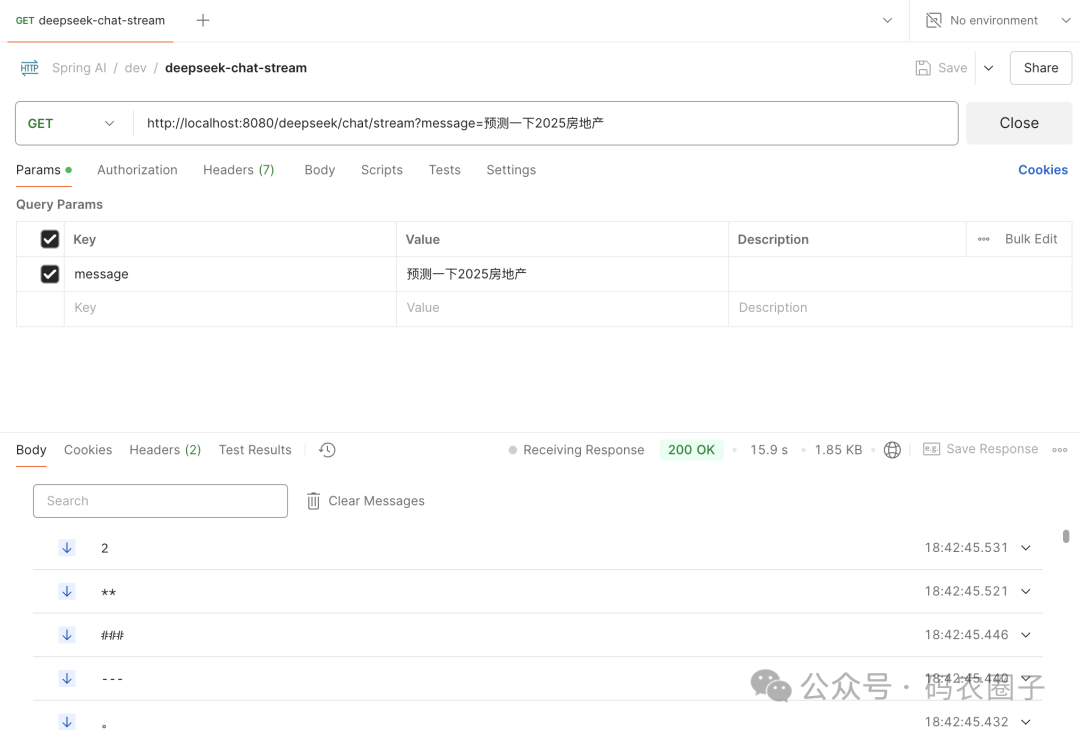
Task: Click the incoming arrow on message 2
Action: (67, 548)
